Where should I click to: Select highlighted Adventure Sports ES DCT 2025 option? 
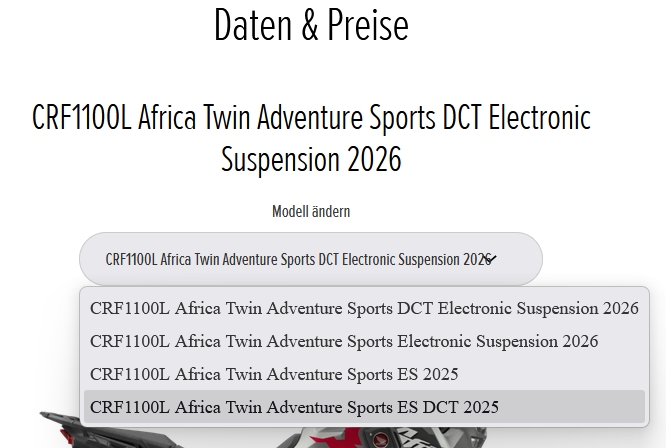pyautogui.click(x=294, y=407)
